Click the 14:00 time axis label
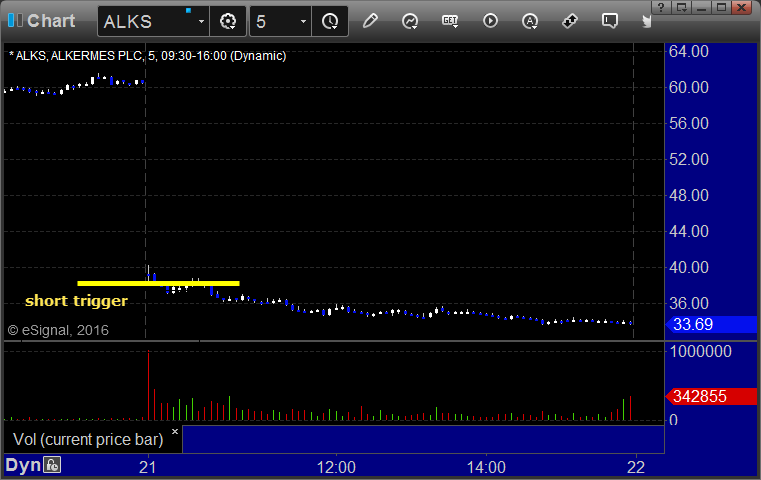 click(x=486, y=467)
